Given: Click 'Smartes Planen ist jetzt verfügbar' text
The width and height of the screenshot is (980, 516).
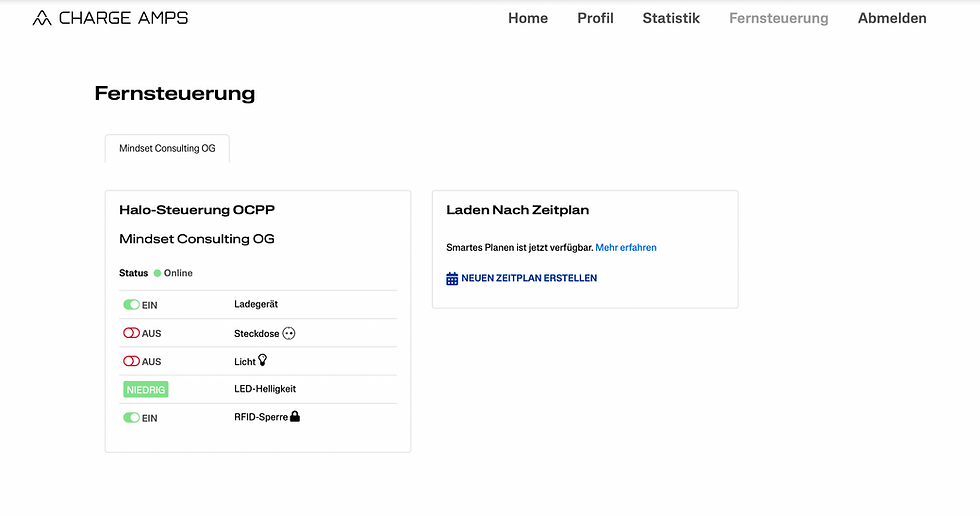Looking at the screenshot, I should click(x=519, y=247).
